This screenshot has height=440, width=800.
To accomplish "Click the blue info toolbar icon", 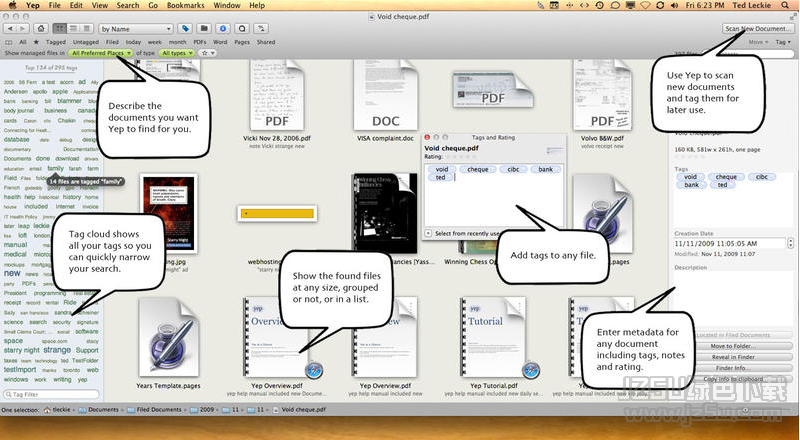I will click(223, 29).
